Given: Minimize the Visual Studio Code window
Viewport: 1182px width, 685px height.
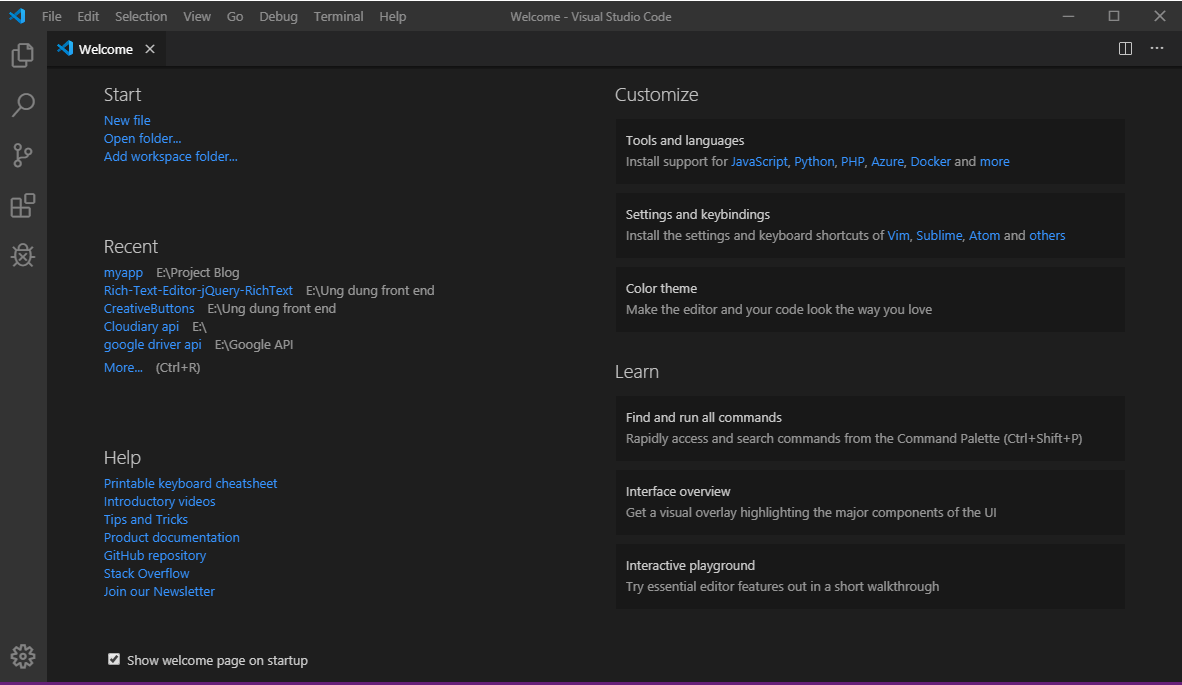Looking at the screenshot, I should (x=1068, y=16).
